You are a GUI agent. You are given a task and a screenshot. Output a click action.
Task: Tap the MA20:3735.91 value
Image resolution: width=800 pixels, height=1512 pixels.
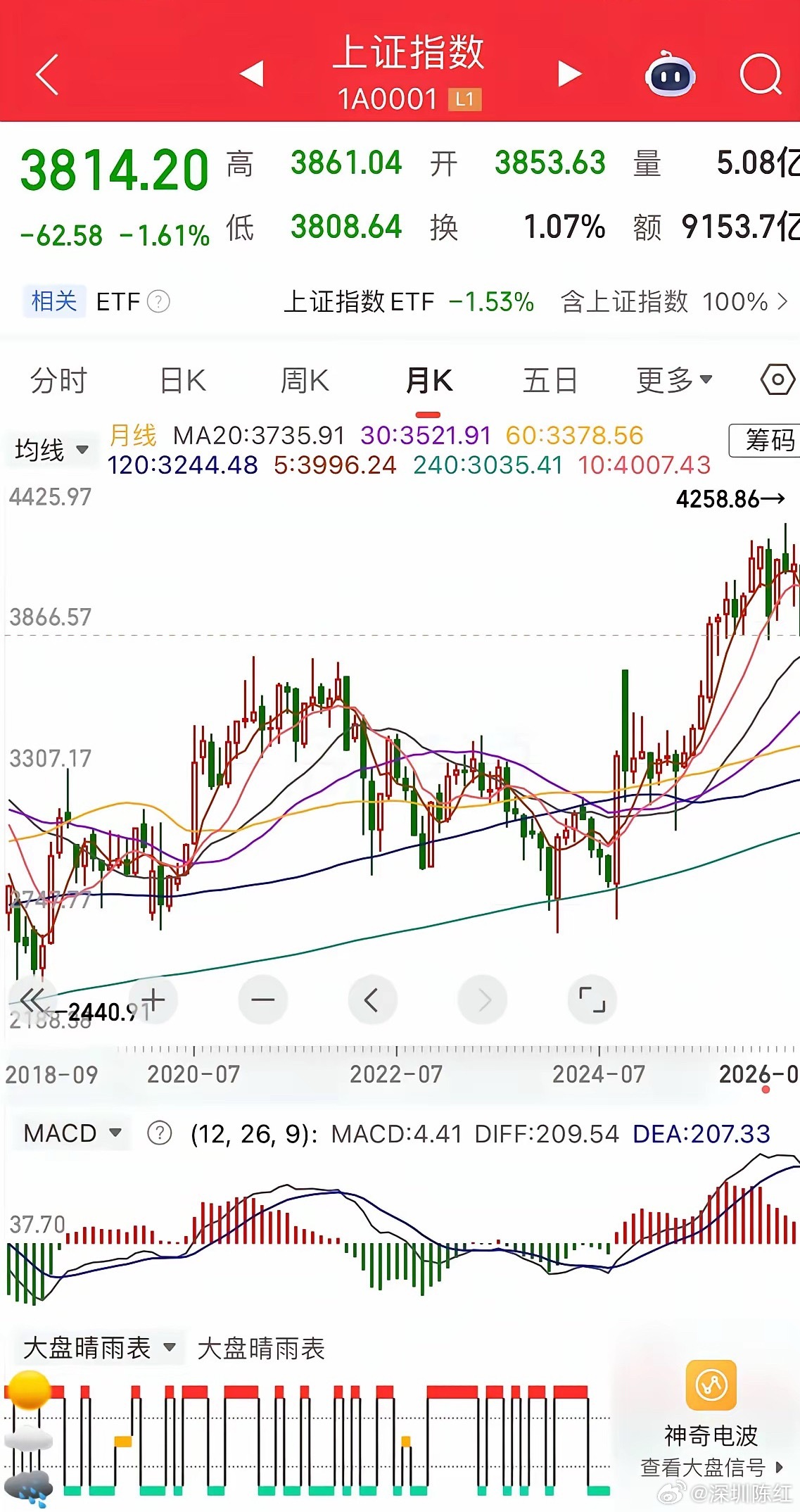click(259, 436)
